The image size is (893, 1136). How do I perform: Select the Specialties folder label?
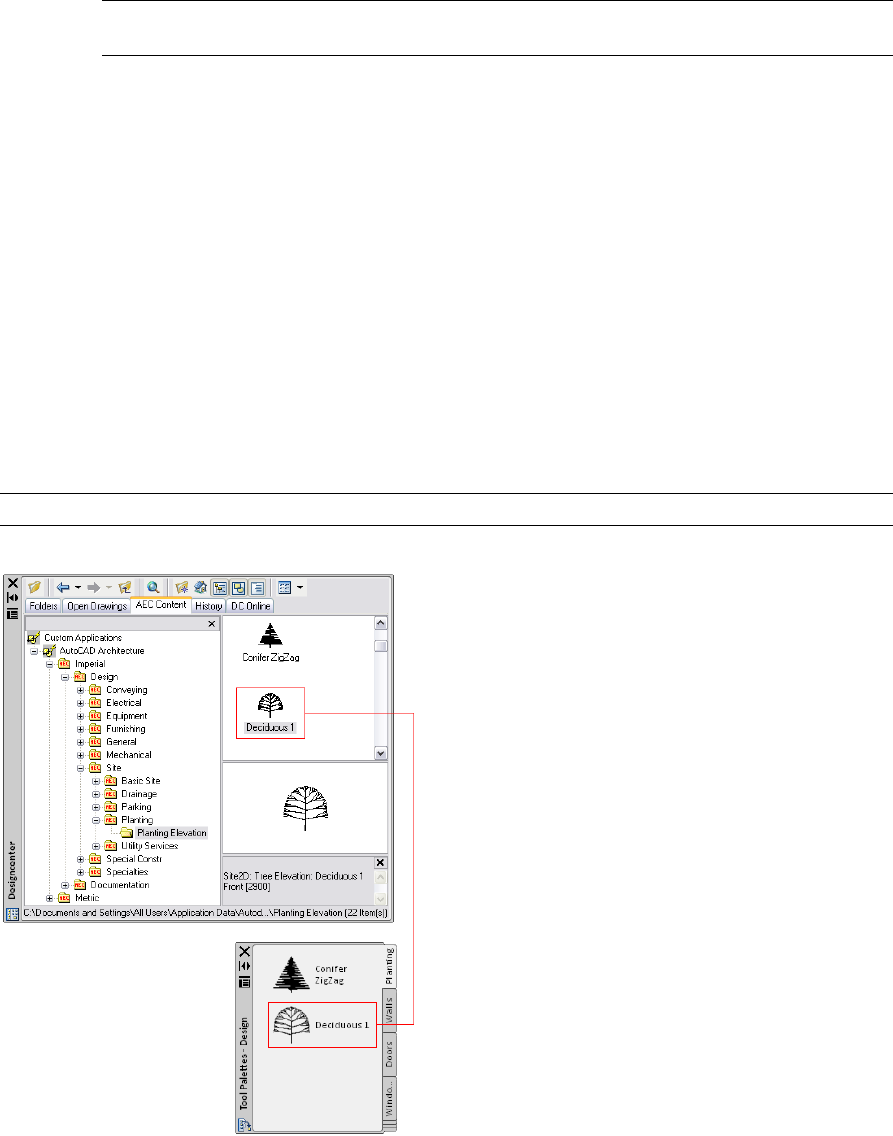(127, 872)
